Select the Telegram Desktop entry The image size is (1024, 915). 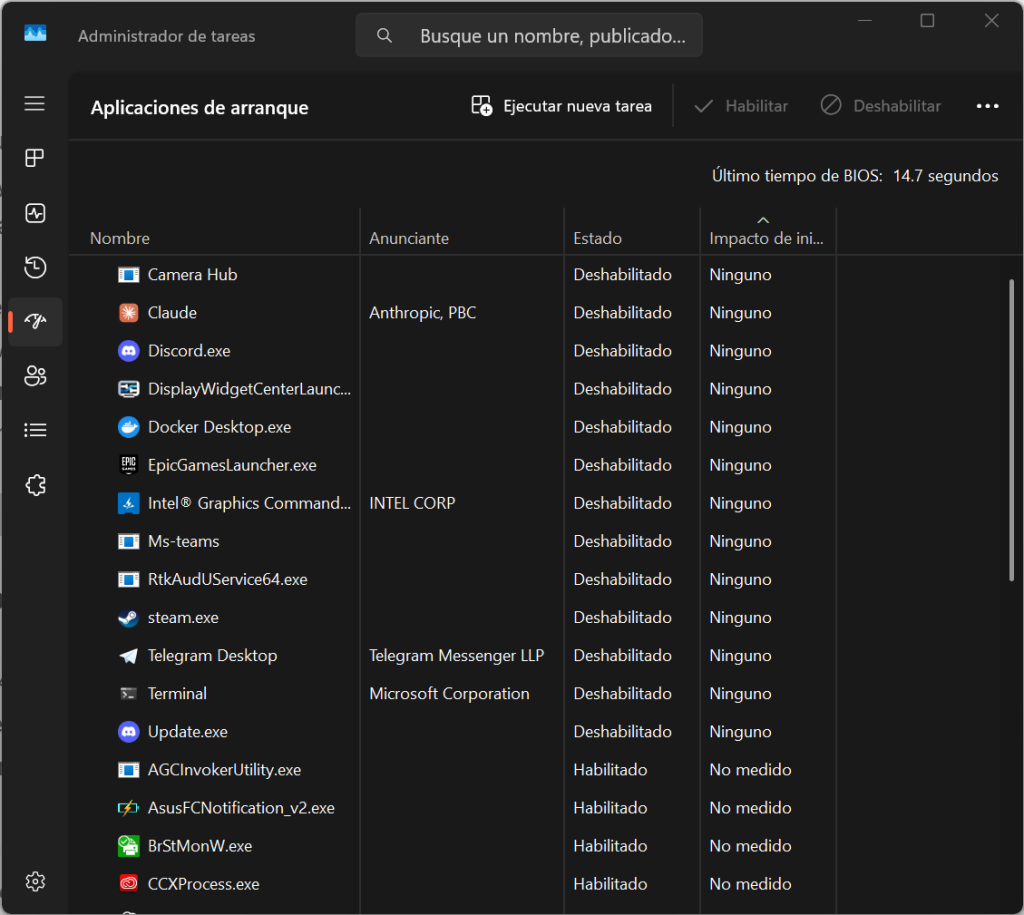[212, 656]
